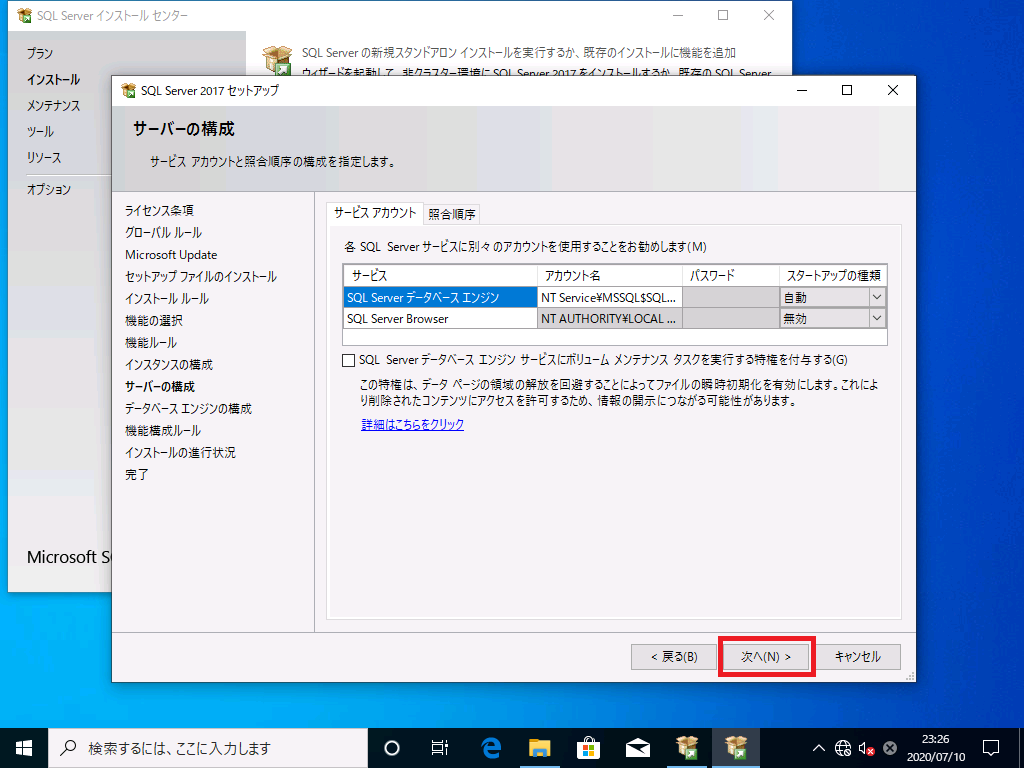
Task: Click the キャンセル button
Action: 858,656
